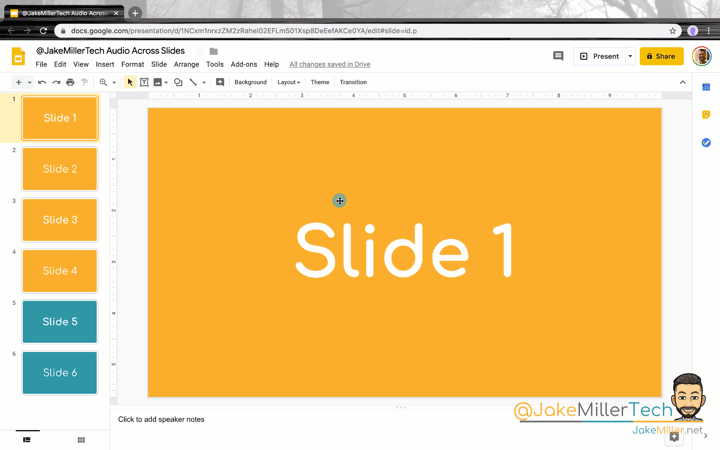
Task: Open the Edit menu
Action: pyautogui.click(x=60, y=64)
